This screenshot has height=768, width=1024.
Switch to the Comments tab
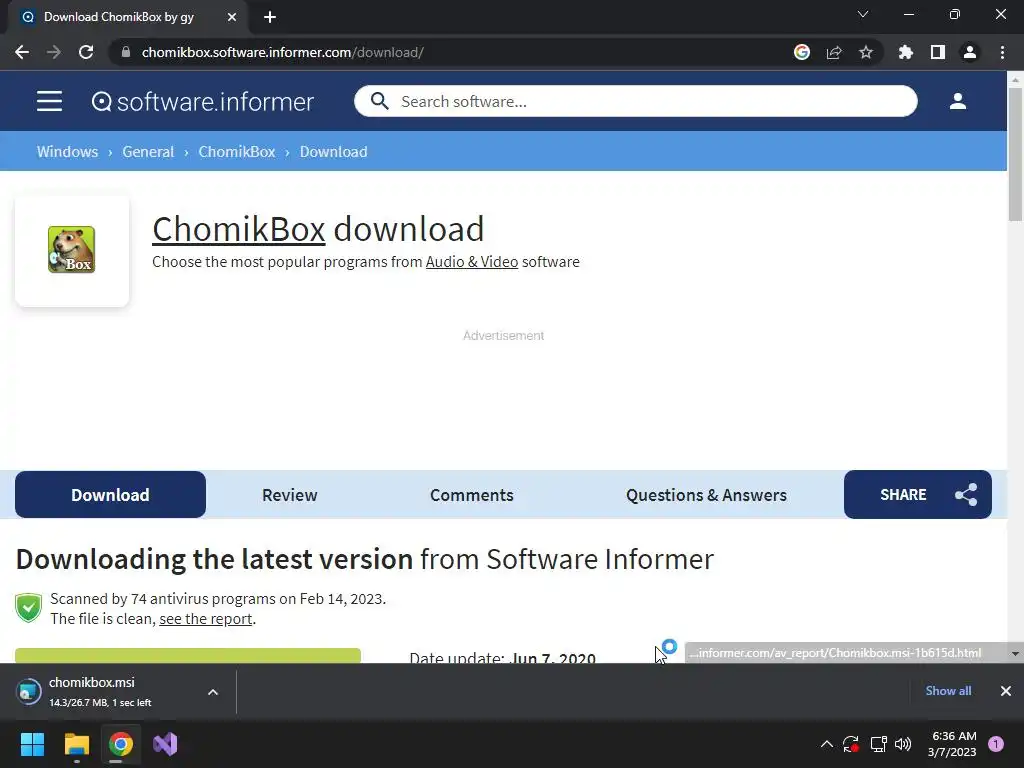472,494
